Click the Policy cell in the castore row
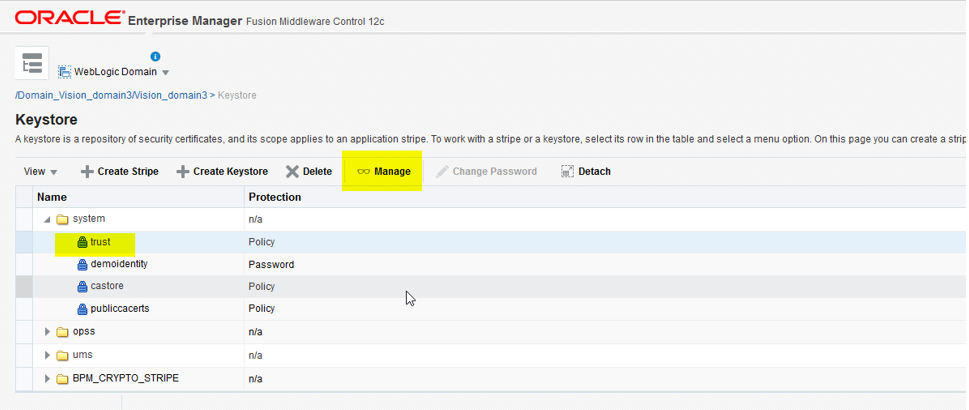969x410 pixels. [261, 287]
